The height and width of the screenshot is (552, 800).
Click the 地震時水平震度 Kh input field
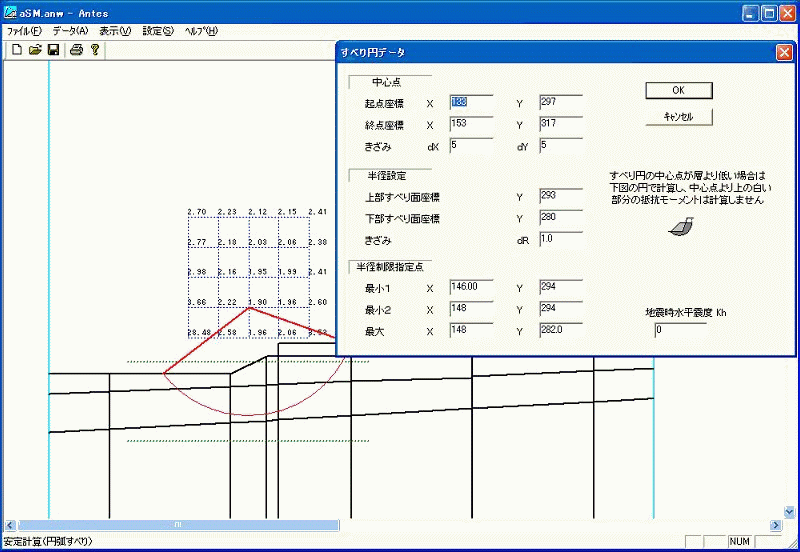tap(680, 331)
